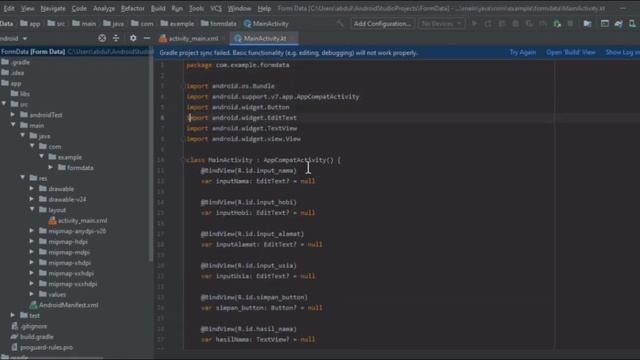
Task: Click code line 'var inputNama: EditText? = null'
Action: point(258,181)
